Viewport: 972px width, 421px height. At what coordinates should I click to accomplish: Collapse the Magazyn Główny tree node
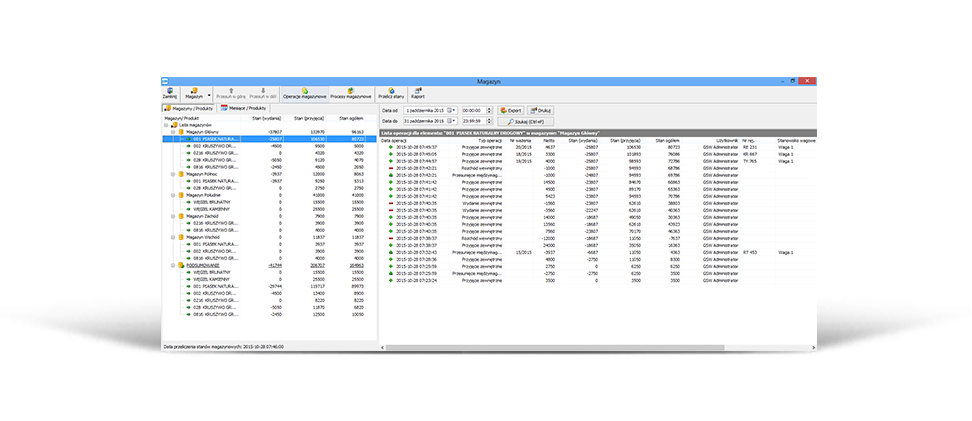(172, 131)
